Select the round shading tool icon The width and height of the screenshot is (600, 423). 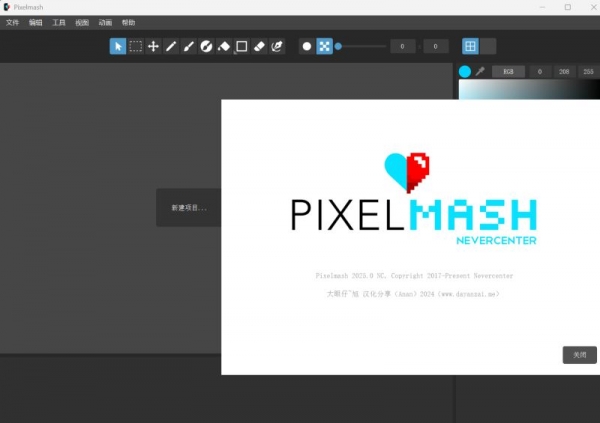(206, 46)
